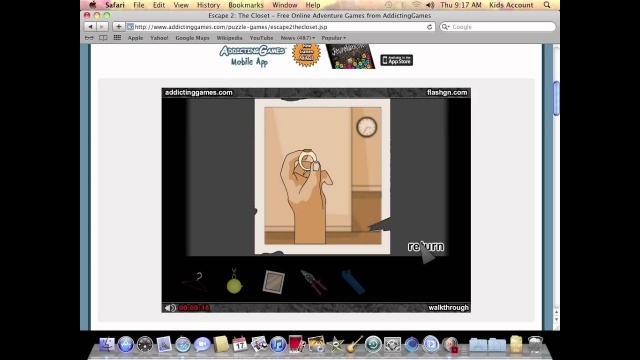
Task: Click the Jewel game banner thumbnail
Action: [x=351, y=56]
